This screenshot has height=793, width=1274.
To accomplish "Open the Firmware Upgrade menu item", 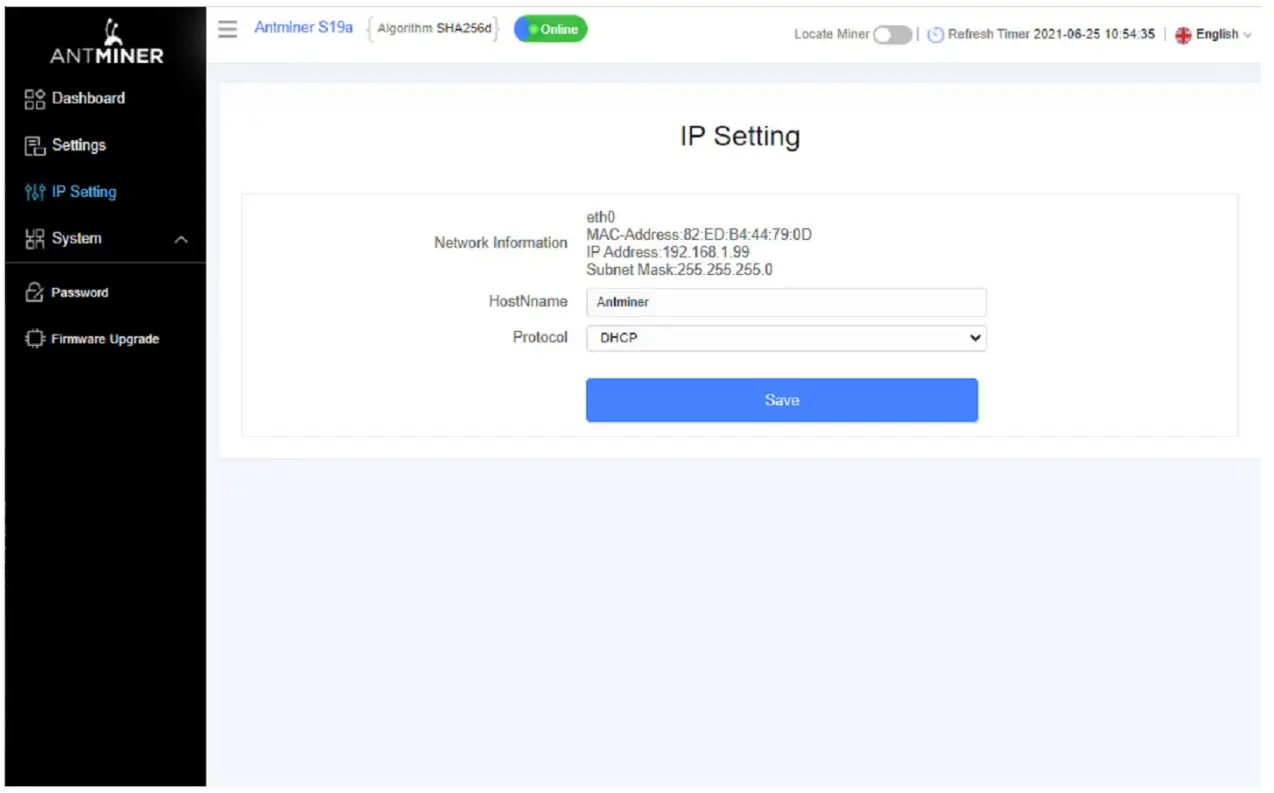I will coord(106,339).
